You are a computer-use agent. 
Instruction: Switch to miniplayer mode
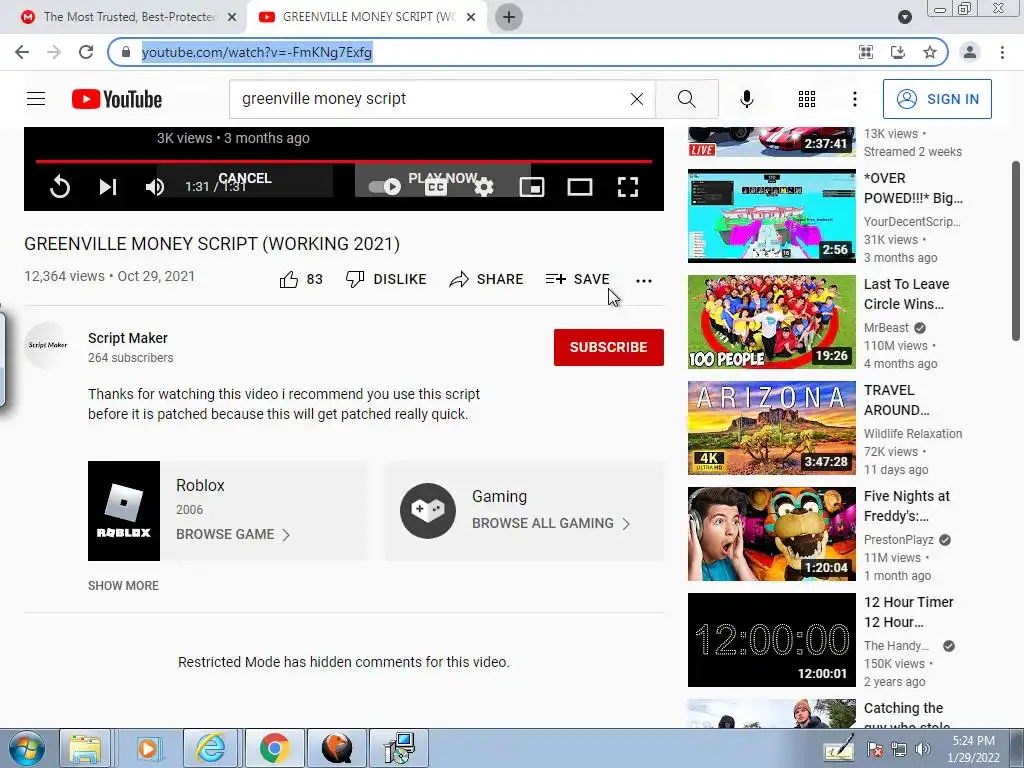[532, 187]
